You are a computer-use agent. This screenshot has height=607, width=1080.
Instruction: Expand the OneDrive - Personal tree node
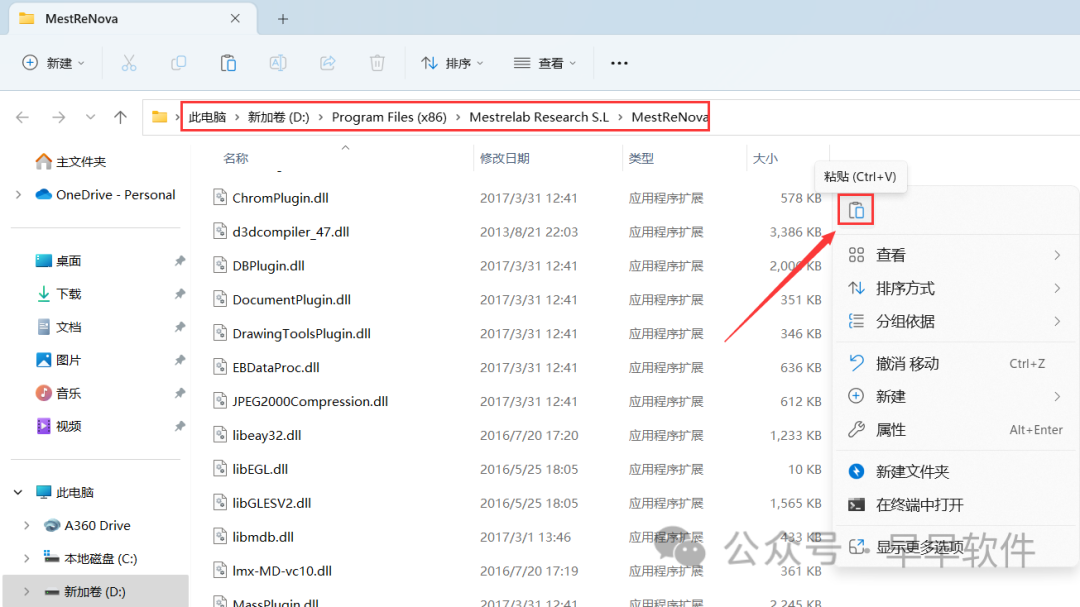pyautogui.click(x=18, y=195)
